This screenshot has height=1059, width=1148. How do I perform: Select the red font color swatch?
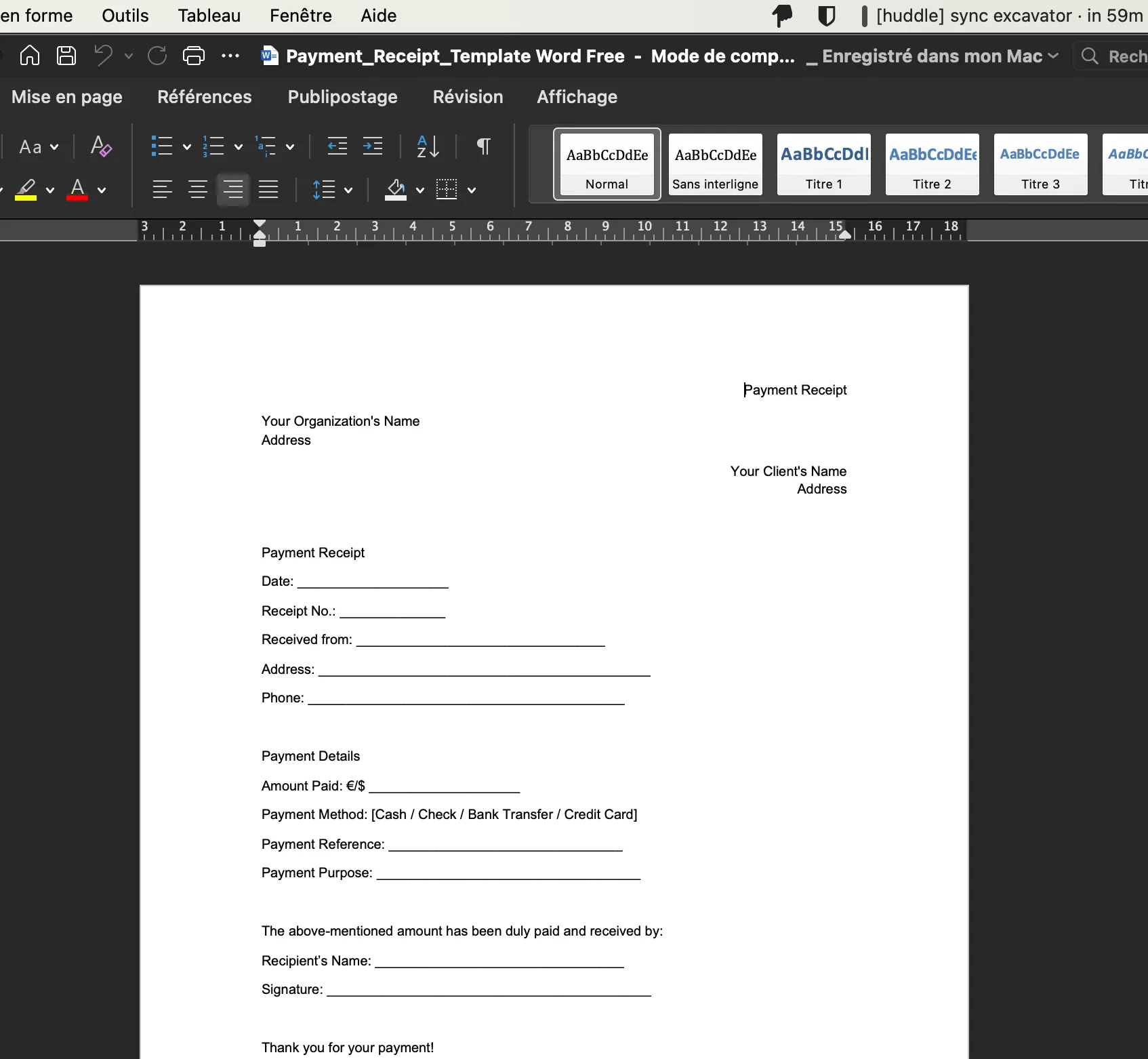(x=78, y=190)
